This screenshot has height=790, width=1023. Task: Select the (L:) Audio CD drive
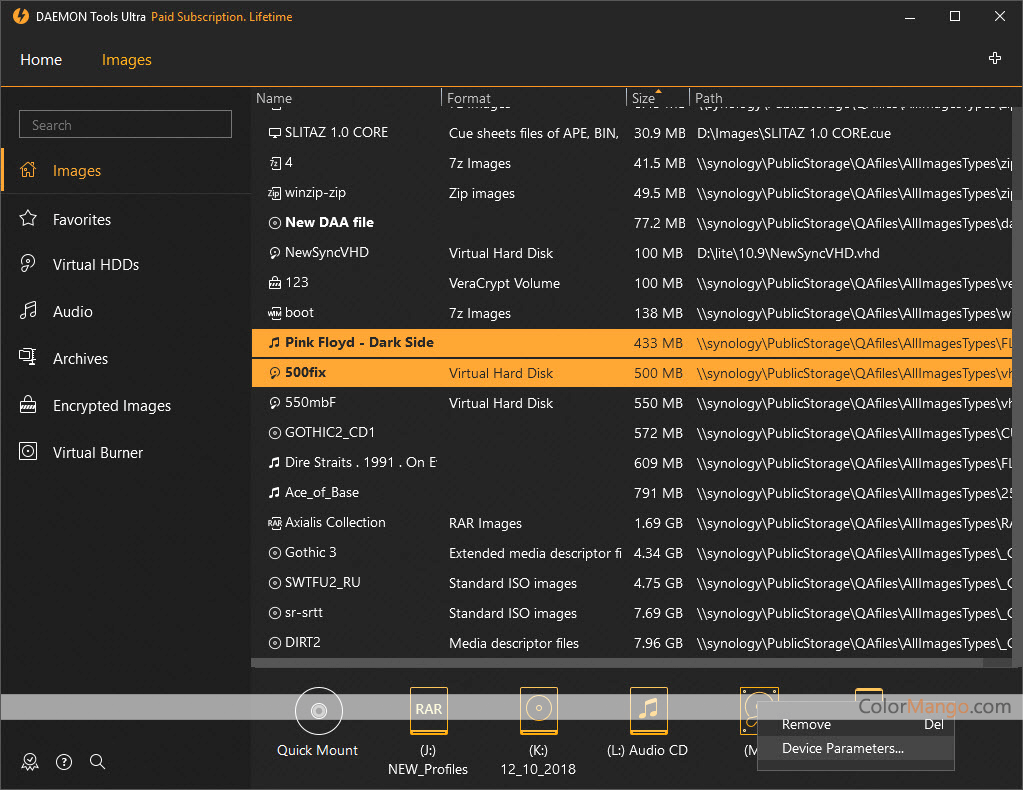pyautogui.click(x=649, y=711)
